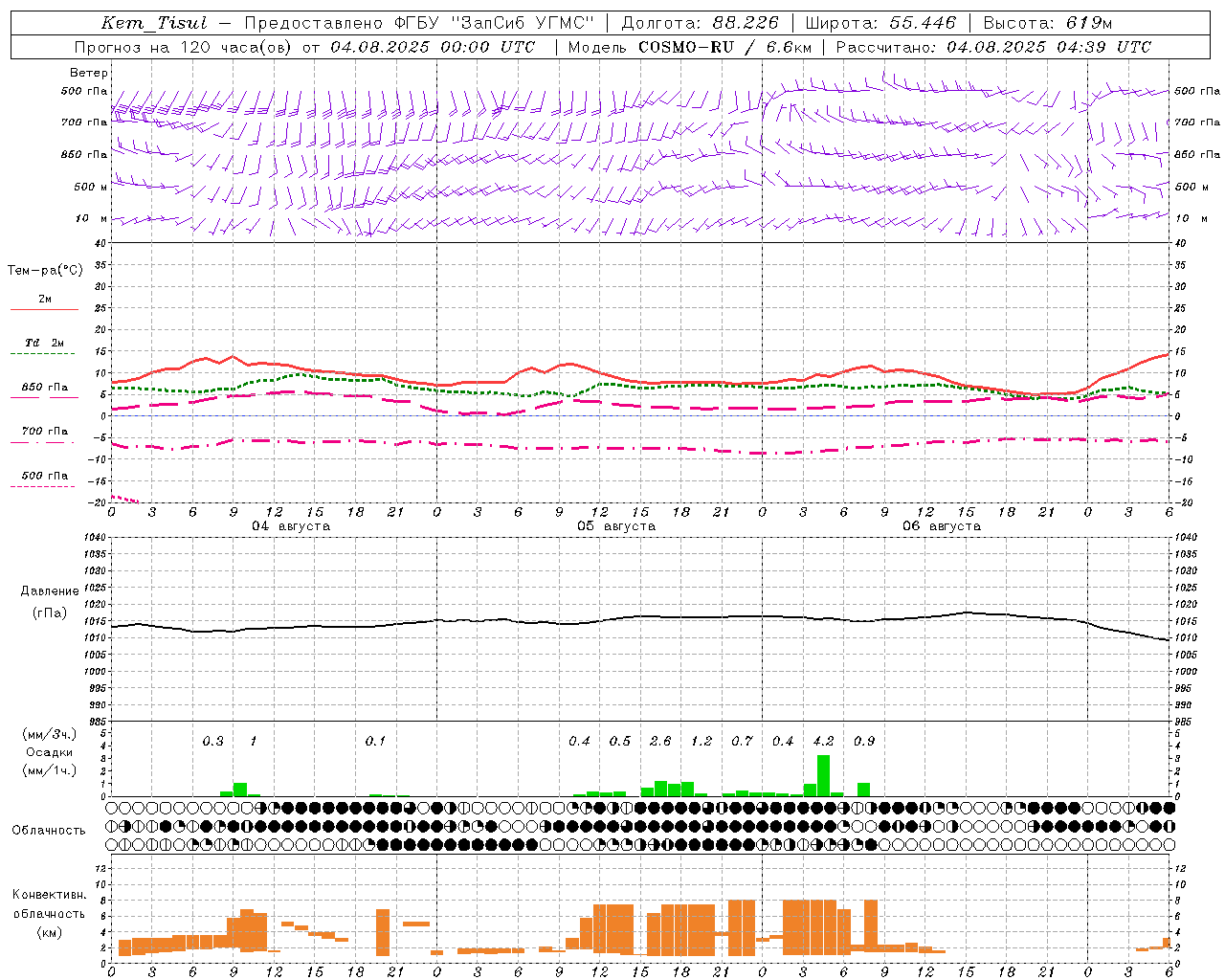Click the 0.9 precipitation total value
Viewport: 1225px width, 980px height.
(x=864, y=742)
